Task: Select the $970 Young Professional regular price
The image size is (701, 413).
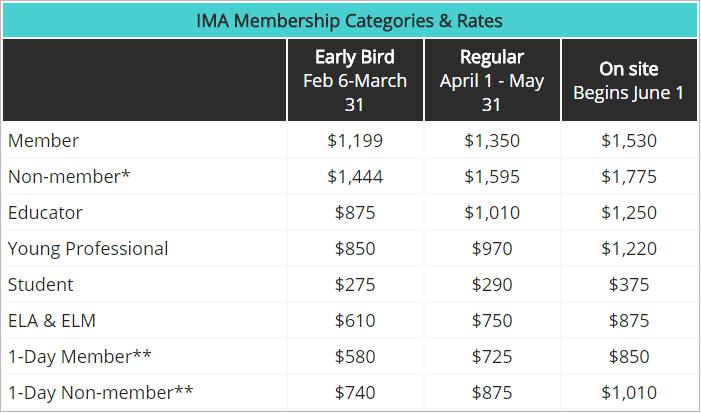Action: pyautogui.click(x=492, y=249)
